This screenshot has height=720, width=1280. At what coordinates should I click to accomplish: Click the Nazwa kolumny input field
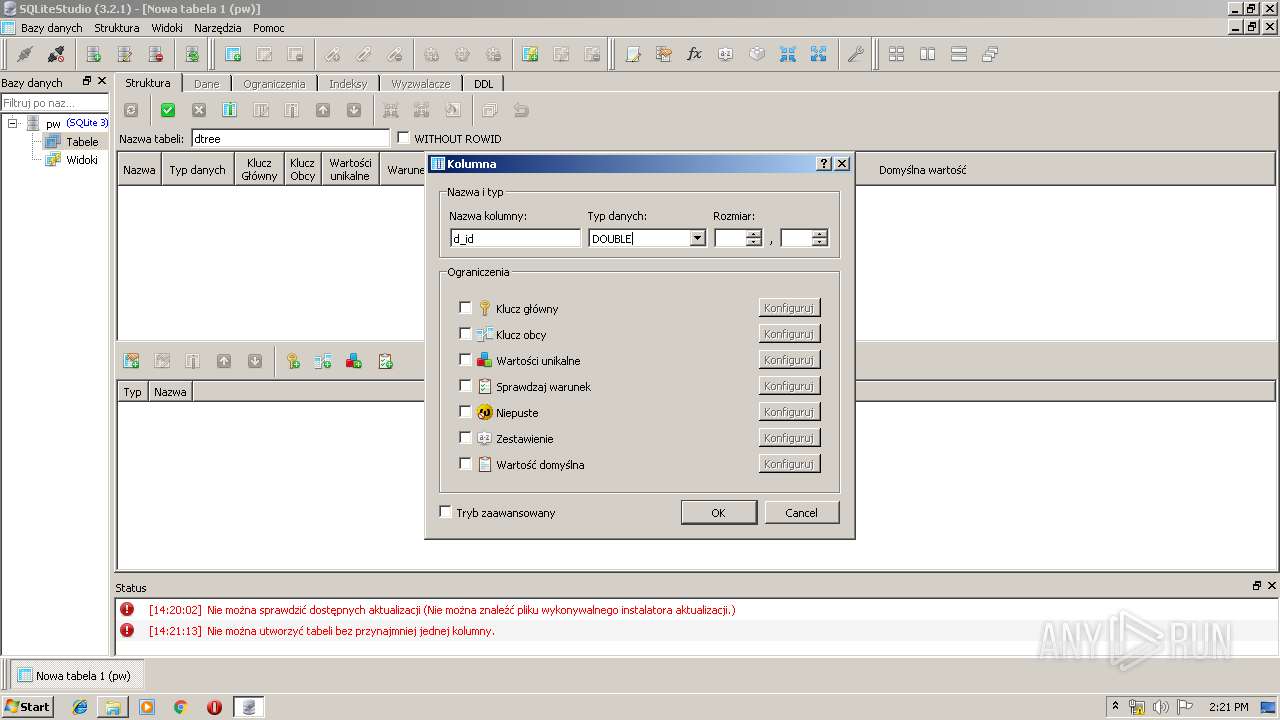[x=515, y=238]
